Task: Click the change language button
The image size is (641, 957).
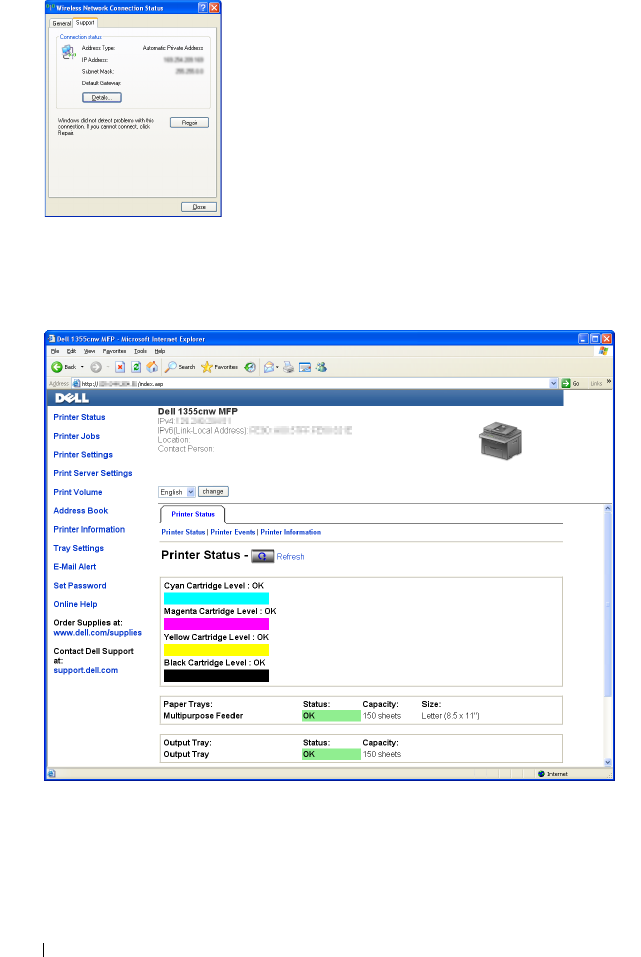Action: (x=213, y=491)
